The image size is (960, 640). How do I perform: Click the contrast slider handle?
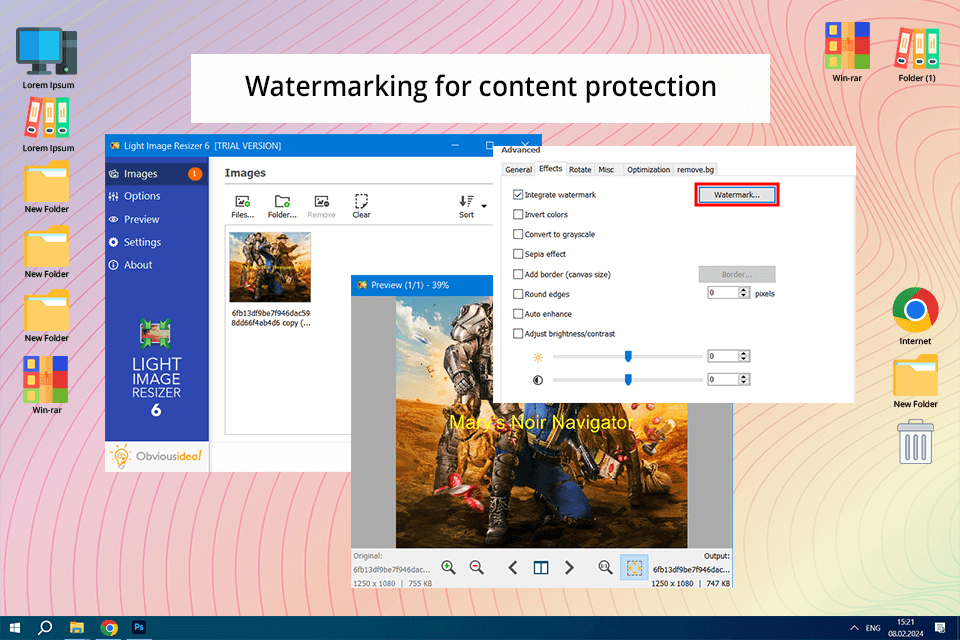pos(628,380)
